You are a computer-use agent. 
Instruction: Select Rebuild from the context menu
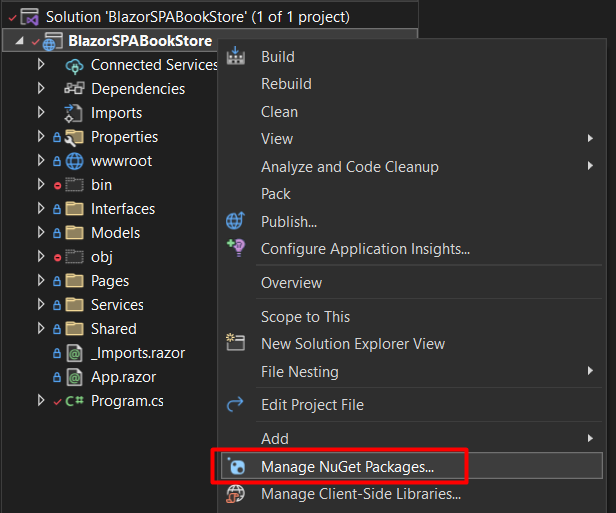pos(286,84)
